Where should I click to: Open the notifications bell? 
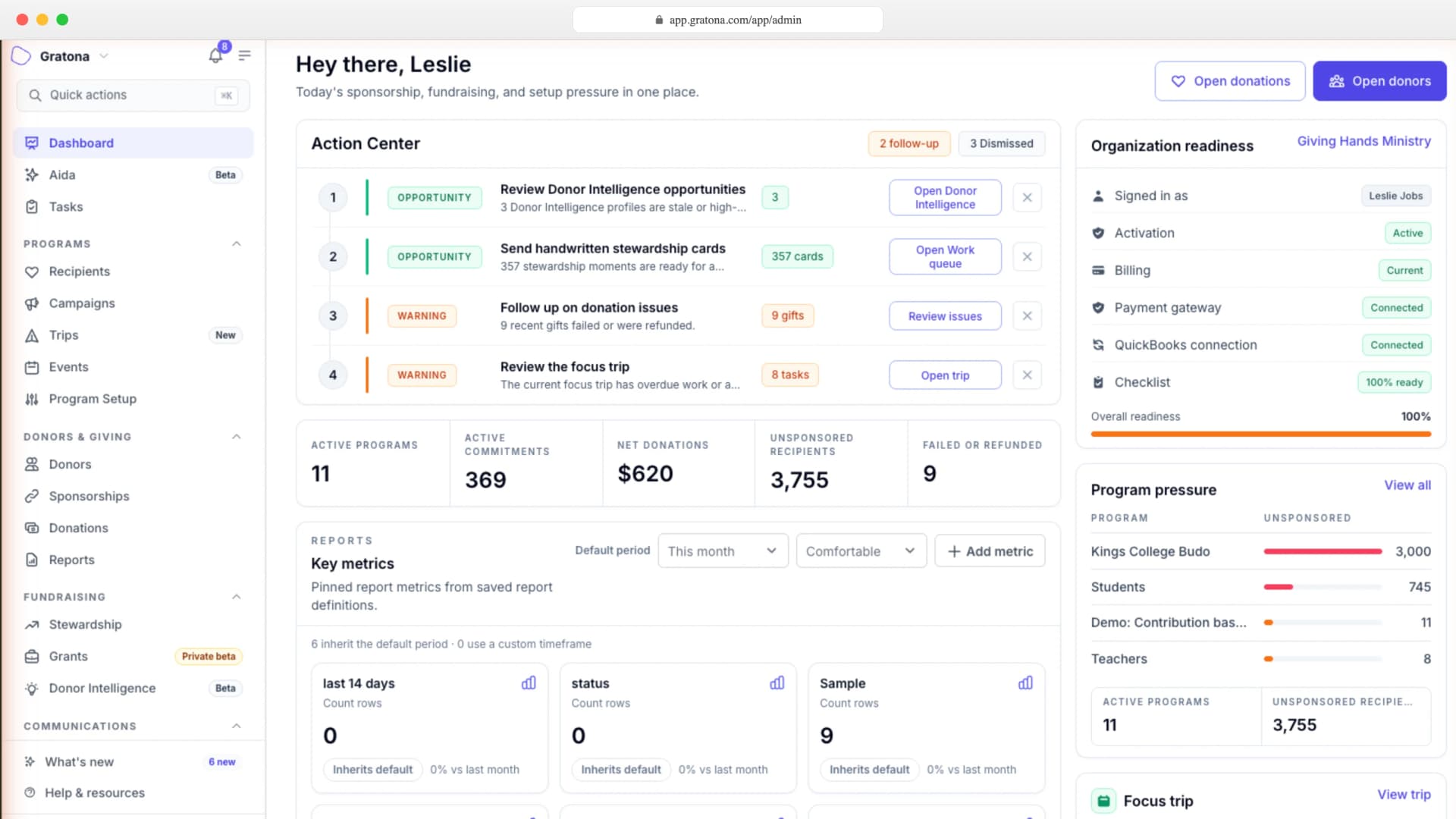coord(215,55)
